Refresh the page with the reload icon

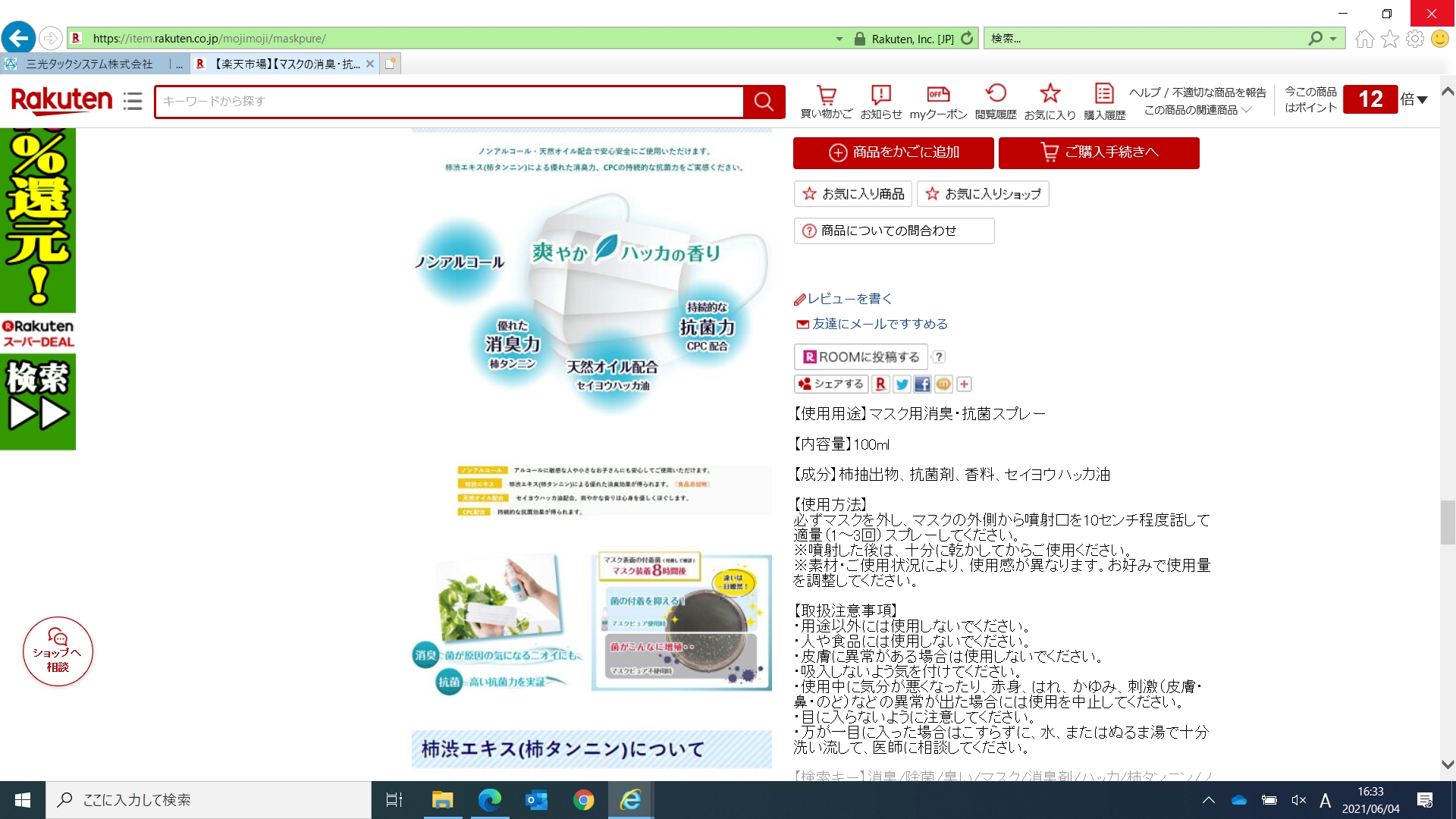click(967, 38)
